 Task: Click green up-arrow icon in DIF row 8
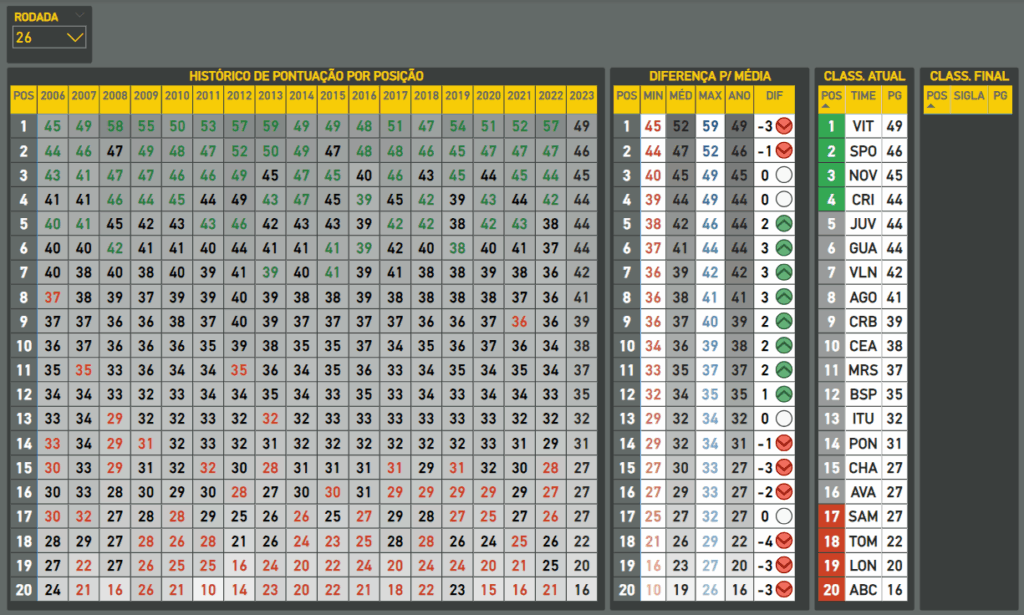pyautogui.click(x=784, y=297)
